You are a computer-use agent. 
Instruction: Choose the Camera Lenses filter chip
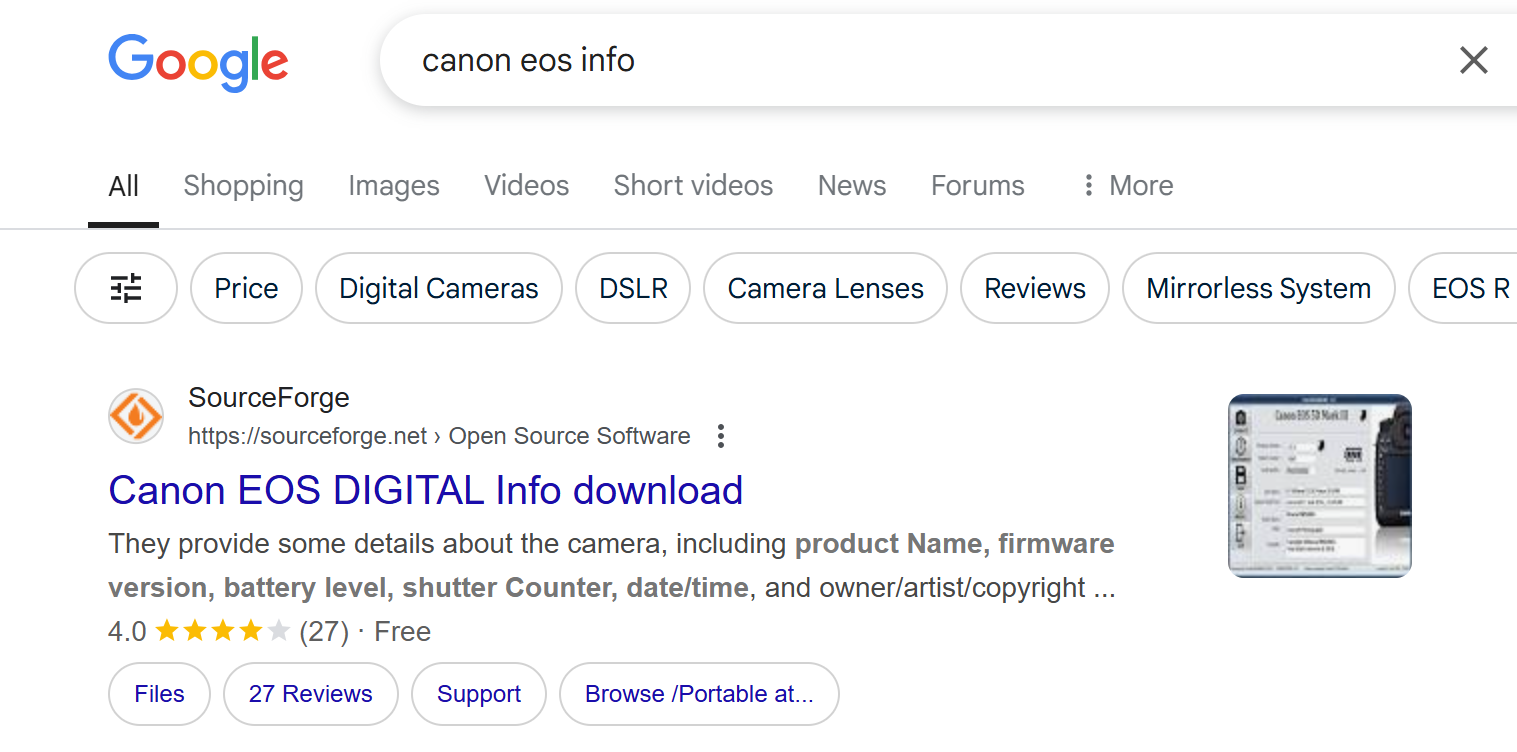(x=825, y=288)
